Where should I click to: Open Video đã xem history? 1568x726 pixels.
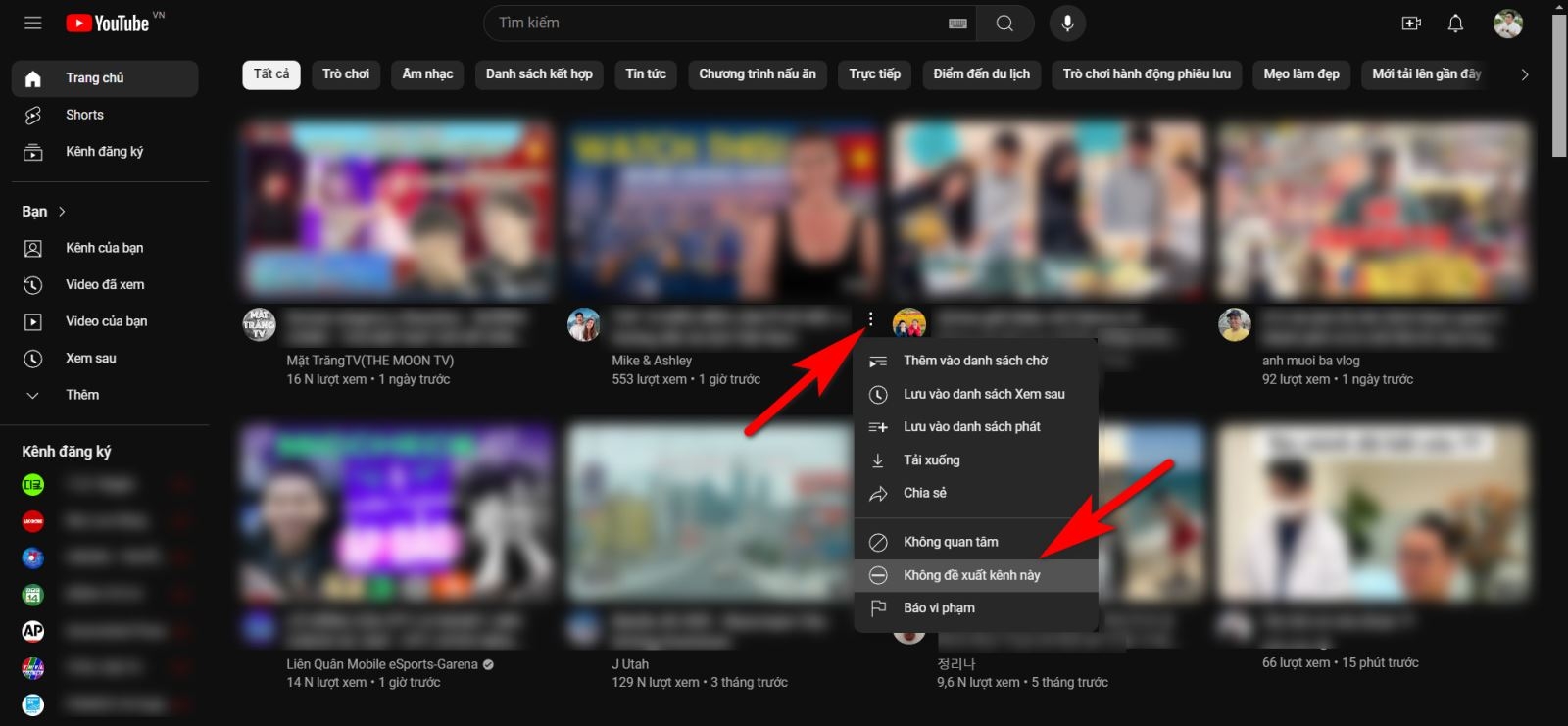105,285
